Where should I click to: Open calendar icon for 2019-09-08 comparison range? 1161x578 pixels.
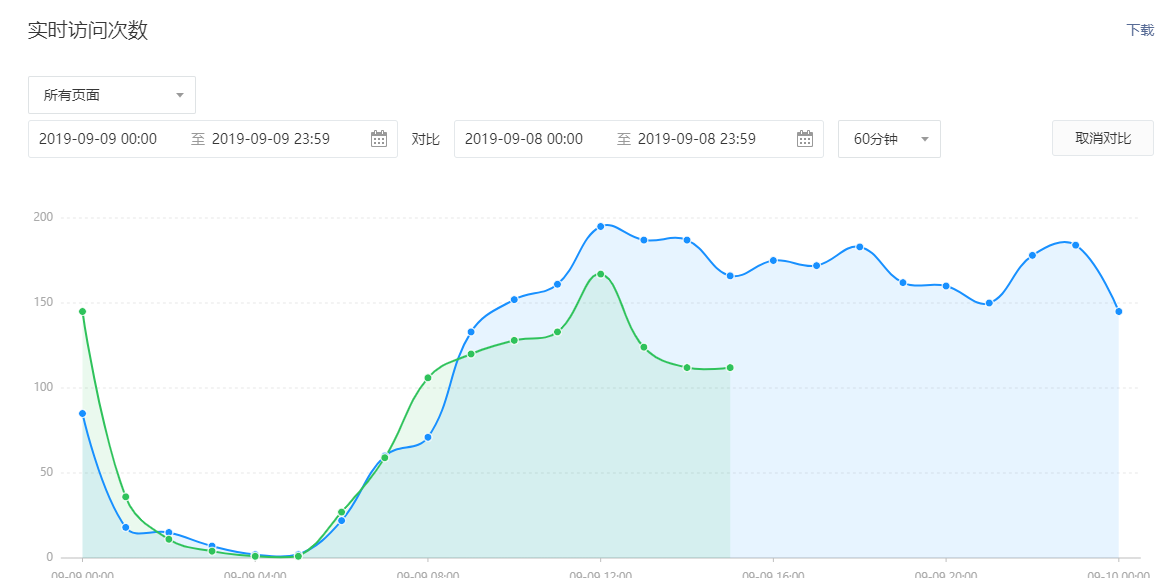coord(805,139)
